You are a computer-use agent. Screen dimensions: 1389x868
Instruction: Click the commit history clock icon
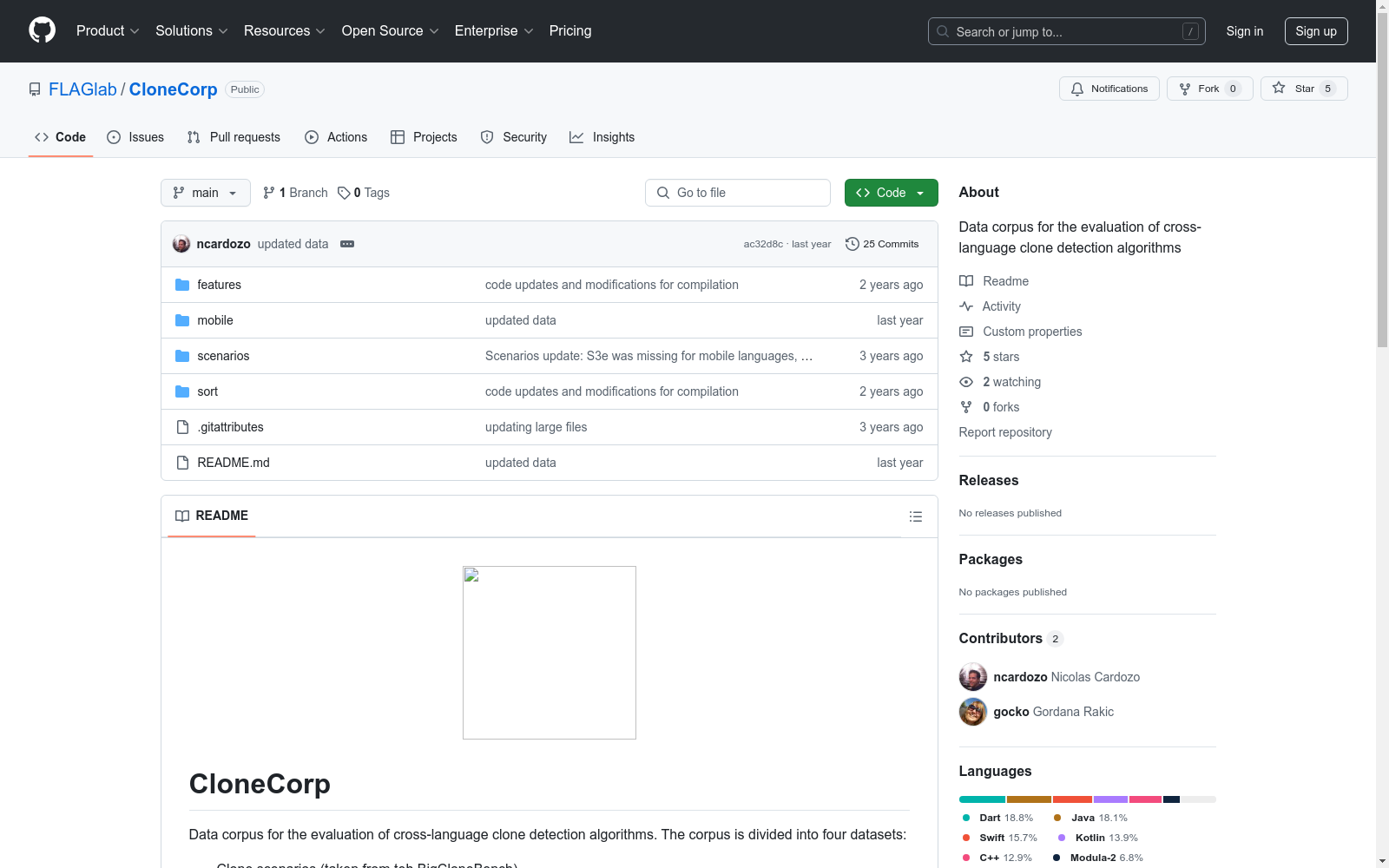point(852,244)
